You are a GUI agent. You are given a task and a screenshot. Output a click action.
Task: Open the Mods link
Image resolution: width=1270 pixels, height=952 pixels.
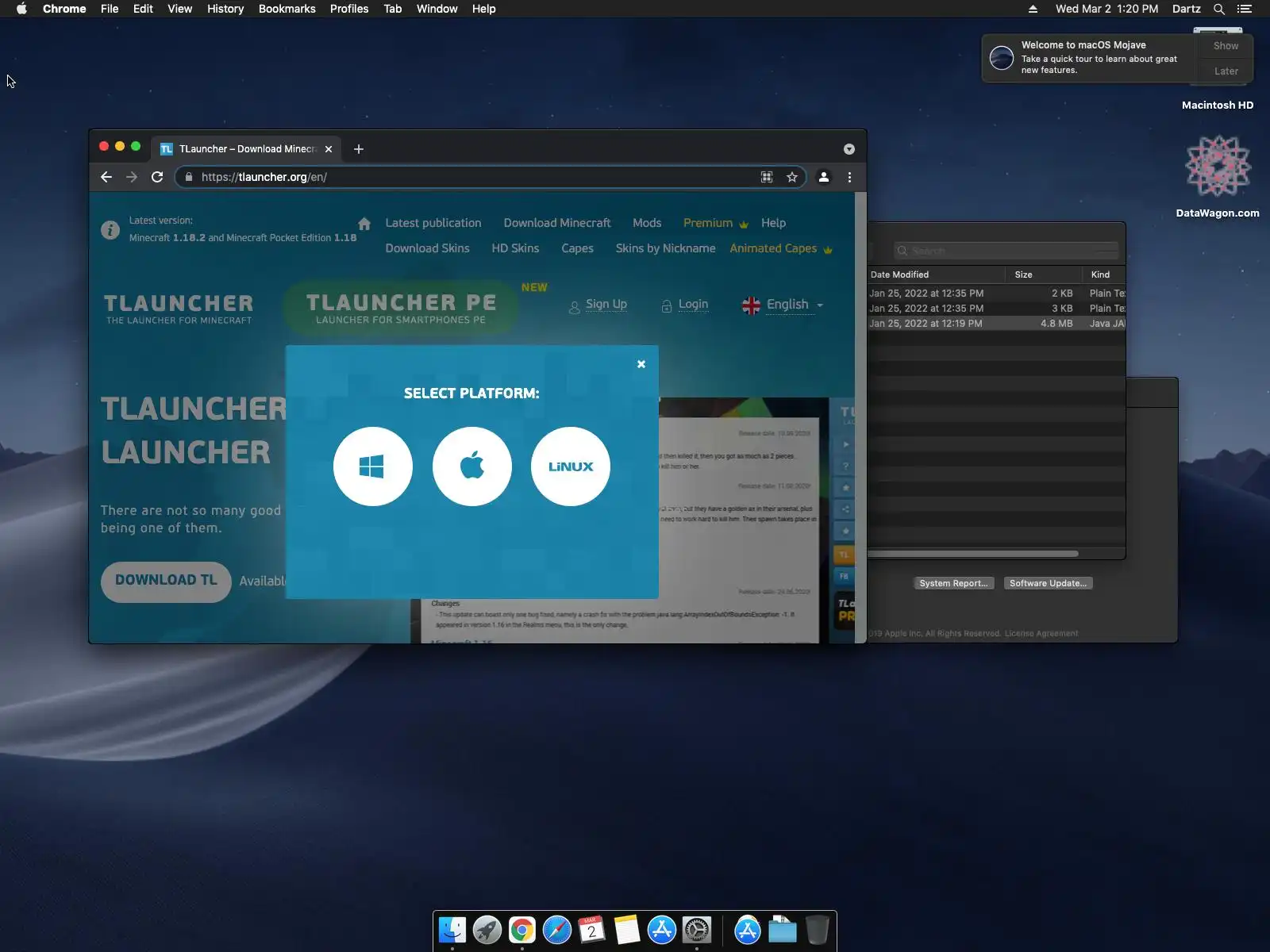(647, 223)
